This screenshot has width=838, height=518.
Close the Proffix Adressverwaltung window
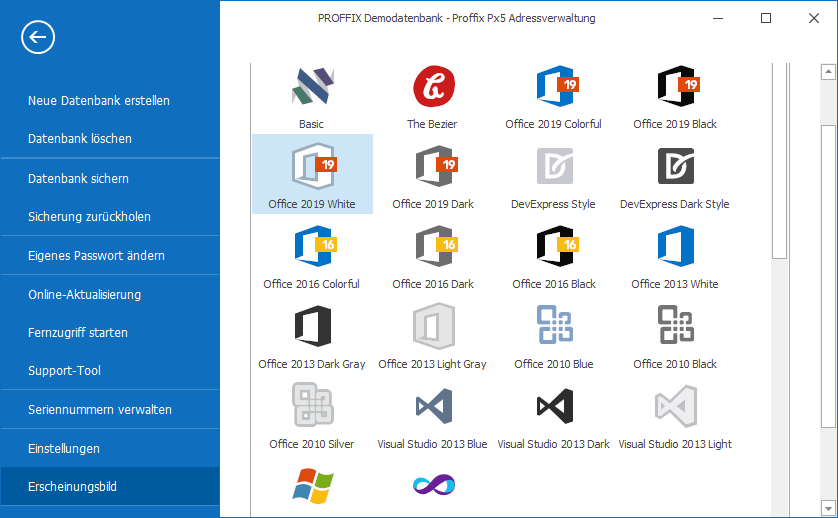[814, 18]
